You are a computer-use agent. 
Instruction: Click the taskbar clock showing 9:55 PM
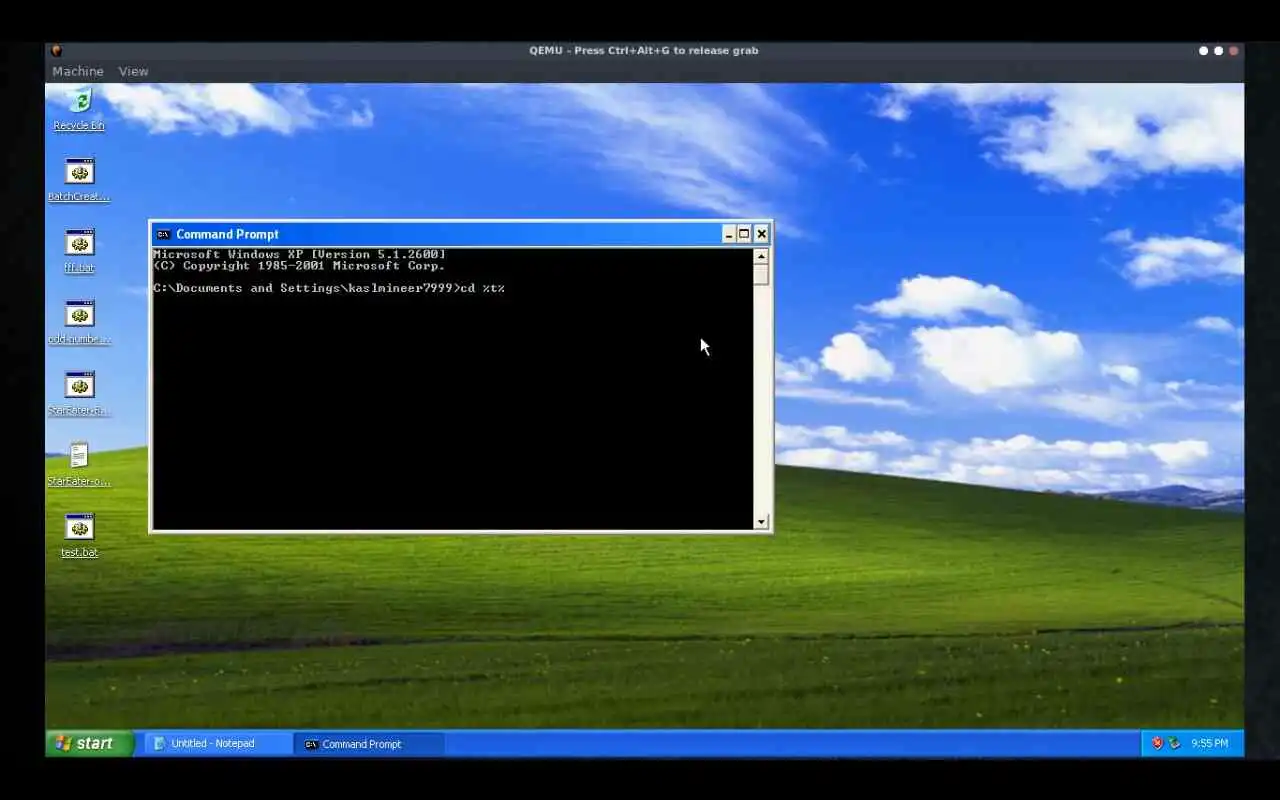pos(1210,743)
